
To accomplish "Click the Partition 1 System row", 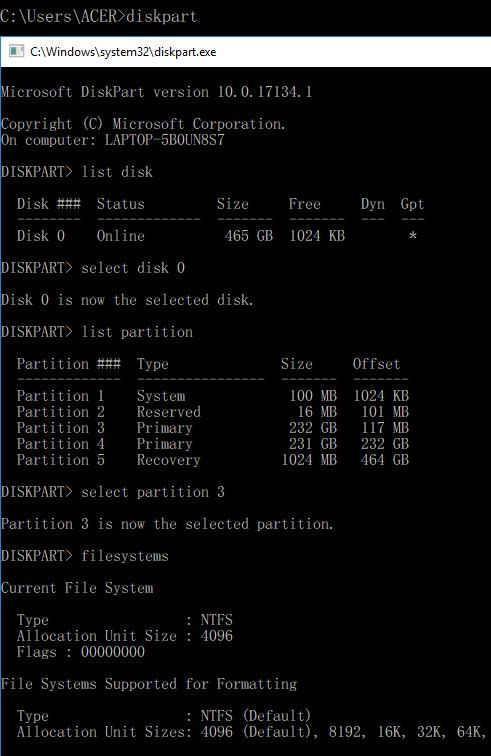I will pyautogui.click(x=213, y=396).
